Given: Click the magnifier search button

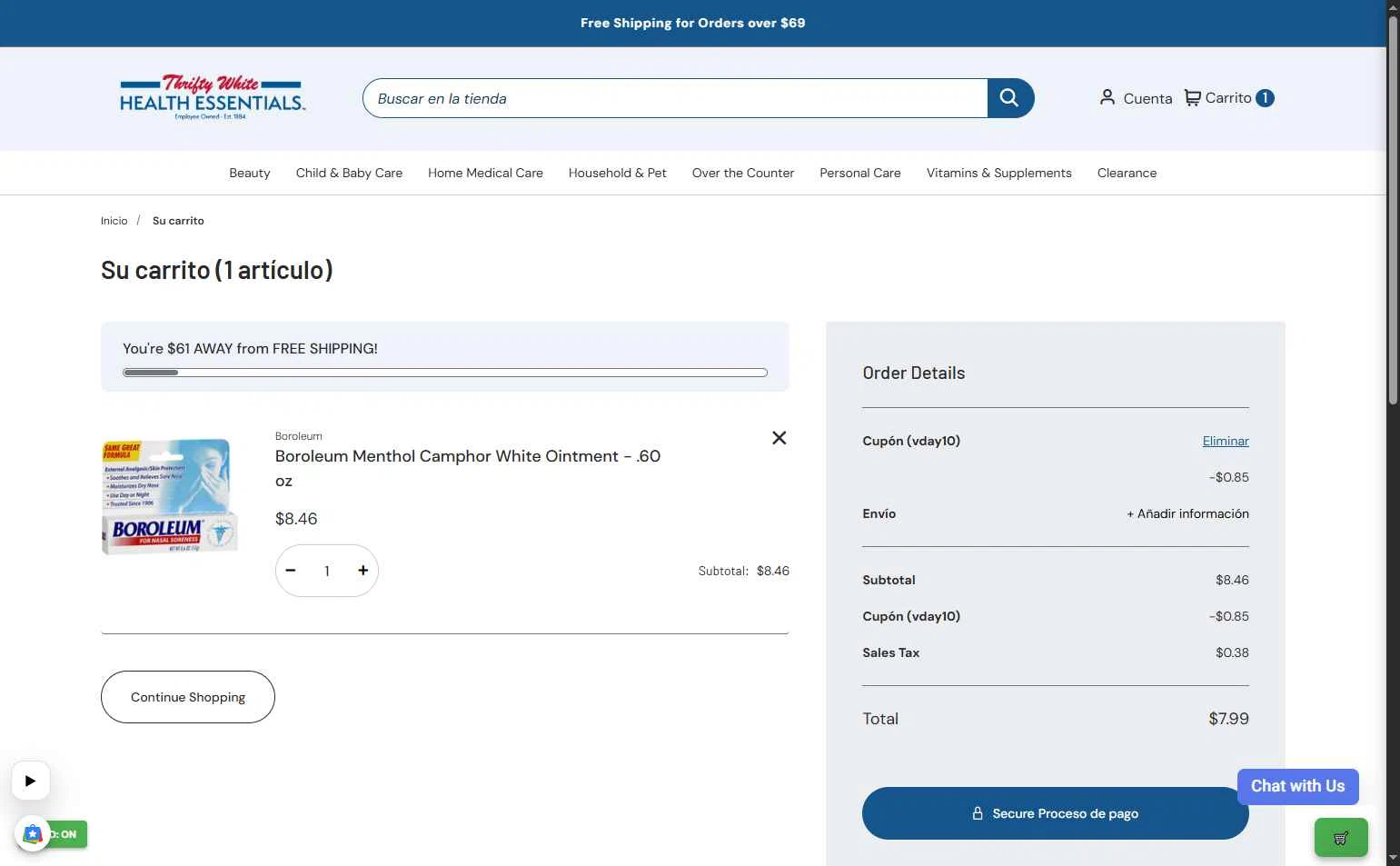Looking at the screenshot, I should pos(1009,98).
